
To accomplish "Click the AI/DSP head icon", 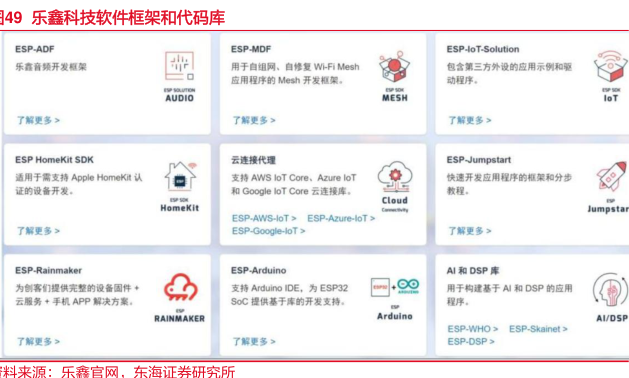I will (611, 297).
